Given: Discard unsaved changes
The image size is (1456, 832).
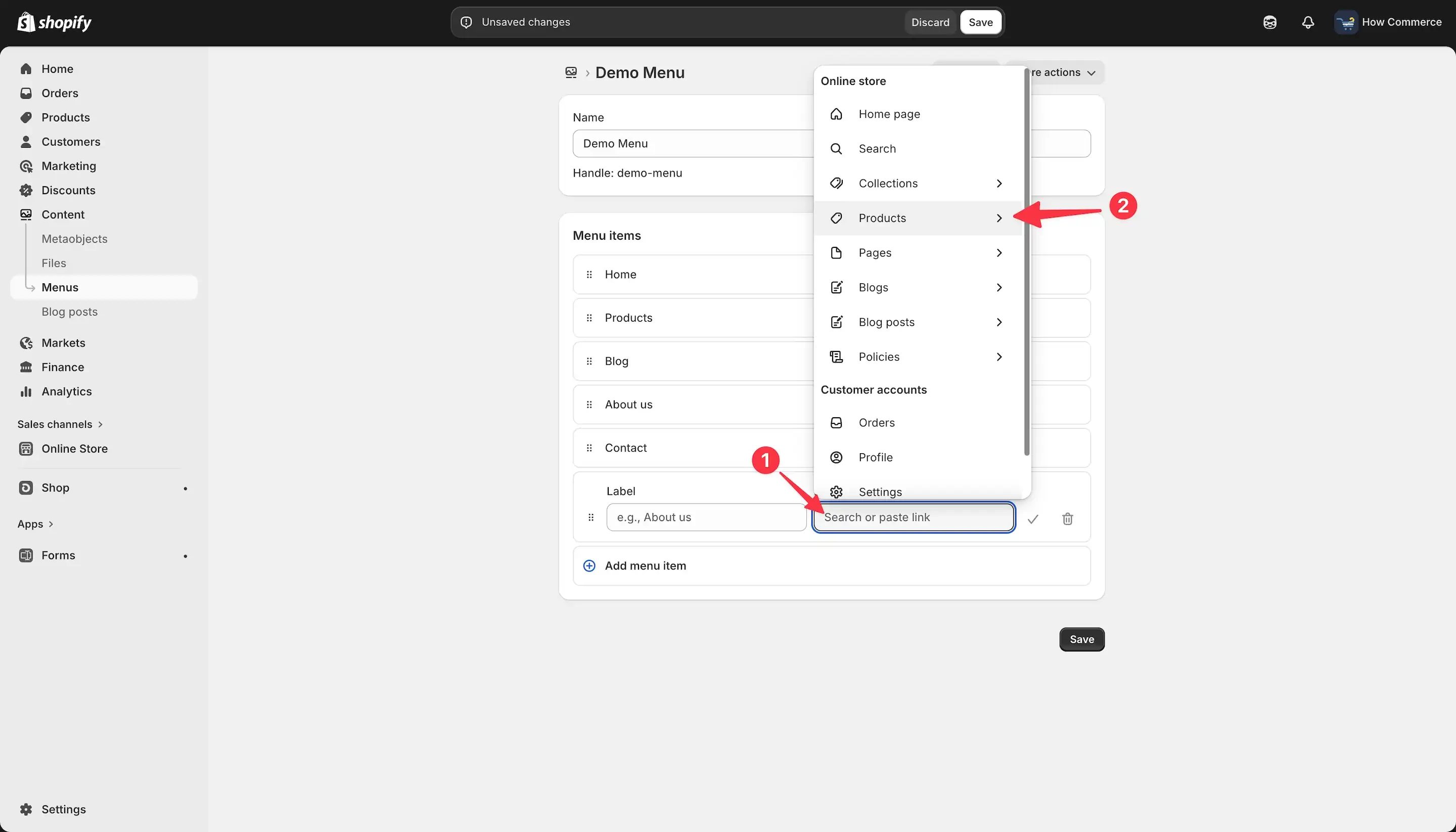Looking at the screenshot, I should click(x=930, y=22).
